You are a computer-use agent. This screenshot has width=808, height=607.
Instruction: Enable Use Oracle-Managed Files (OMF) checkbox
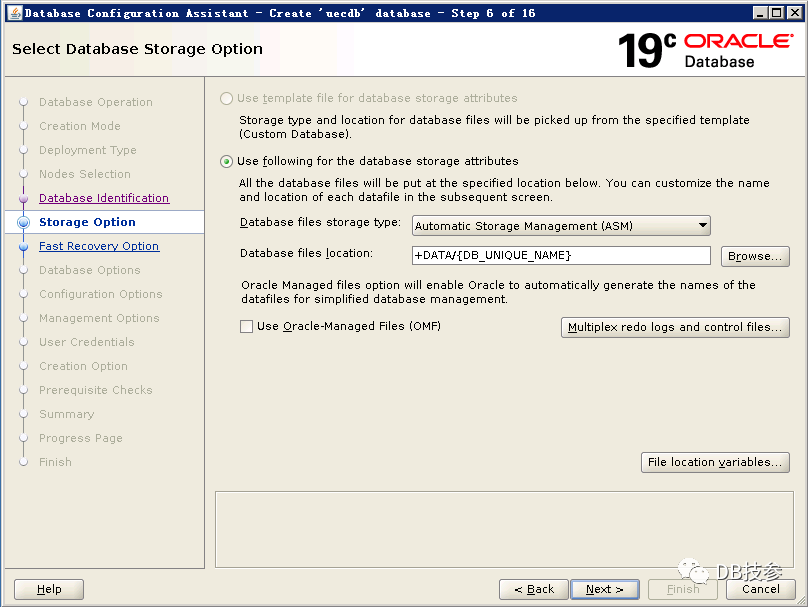coord(246,326)
